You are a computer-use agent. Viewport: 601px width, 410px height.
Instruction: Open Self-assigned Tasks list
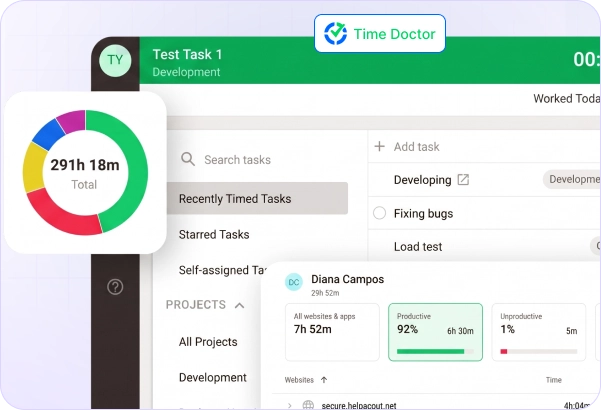222,270
